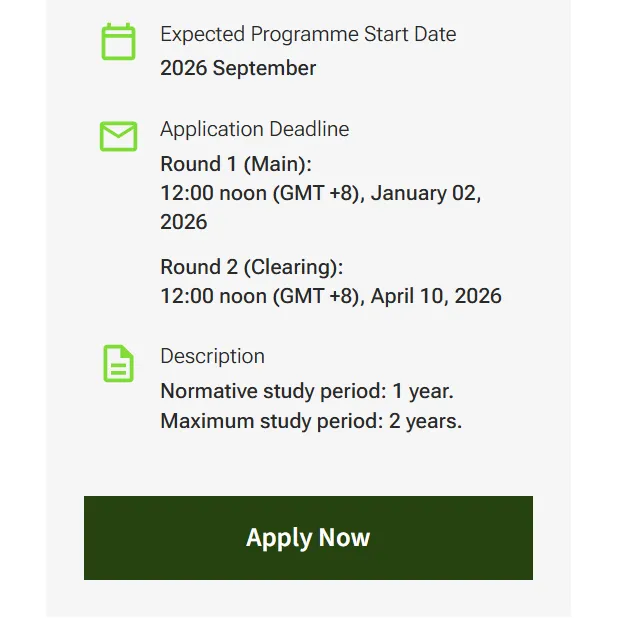621x642 pixels.
Task: Click the Application Deadline heading
Action: [x=254, y=129]
